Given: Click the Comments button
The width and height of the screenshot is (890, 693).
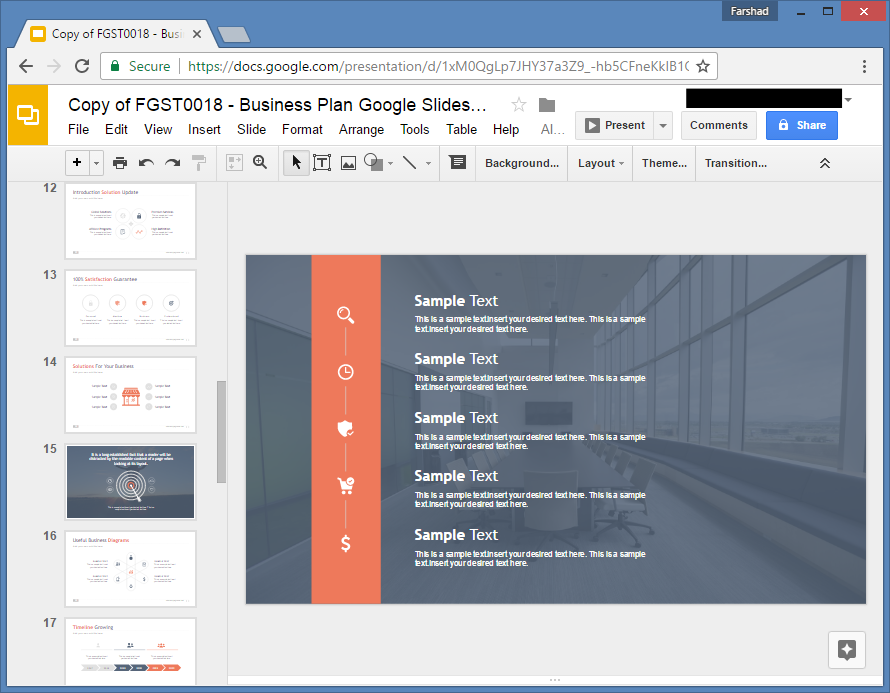Looking at the screenshot, I should [718, 125].
